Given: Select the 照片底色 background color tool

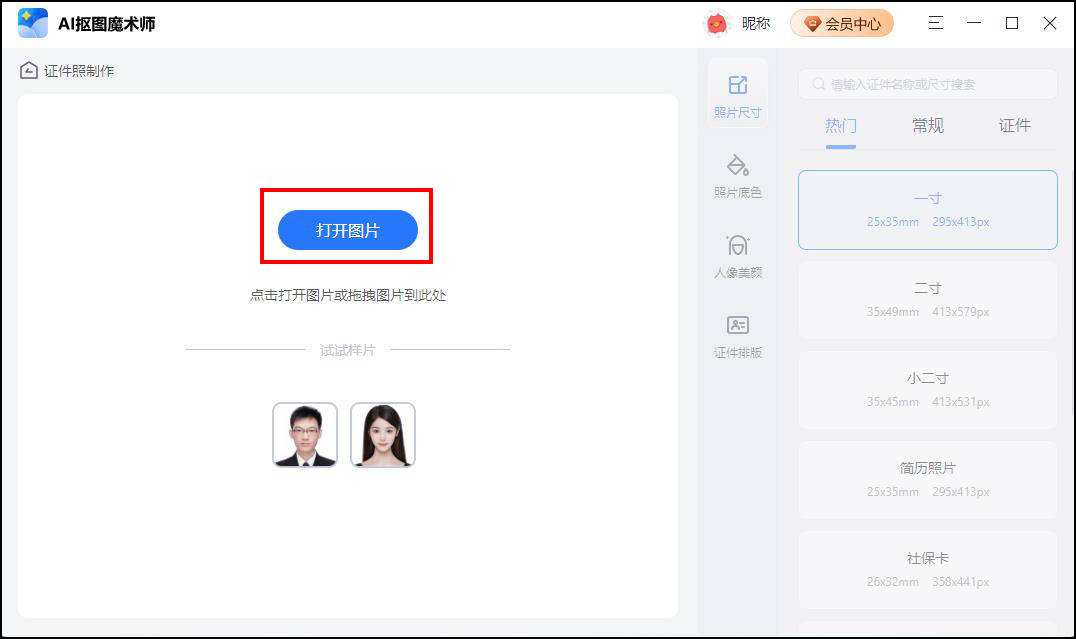Looking at the screenshot, I should 738,176.
